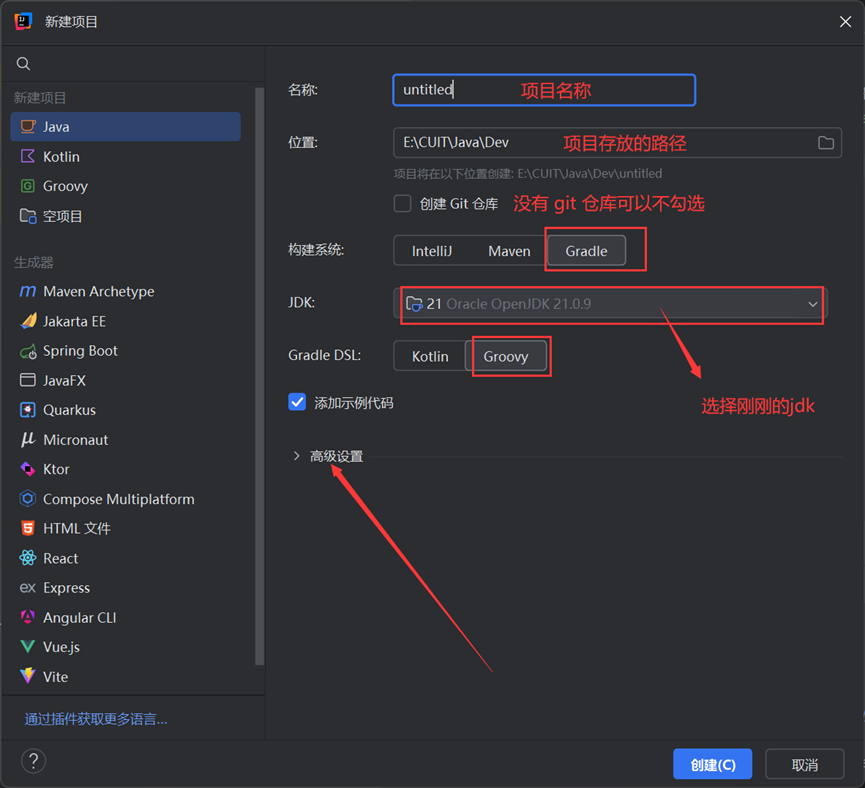The height and width of the screenshot is (788, 865).
Task: Choose Gradle as build system
Action: [x=586, y=251]
